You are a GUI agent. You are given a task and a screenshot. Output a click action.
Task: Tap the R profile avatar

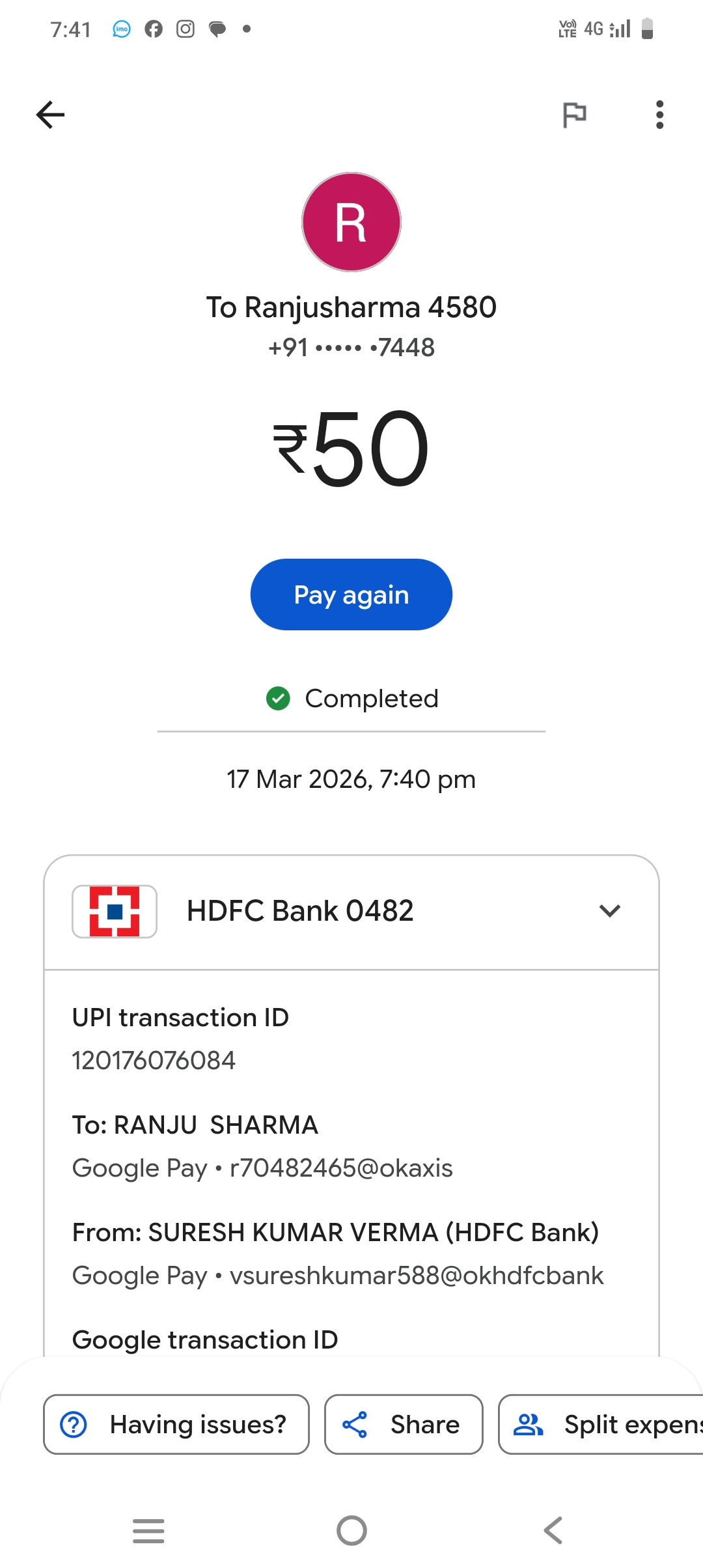coord(351,222)
